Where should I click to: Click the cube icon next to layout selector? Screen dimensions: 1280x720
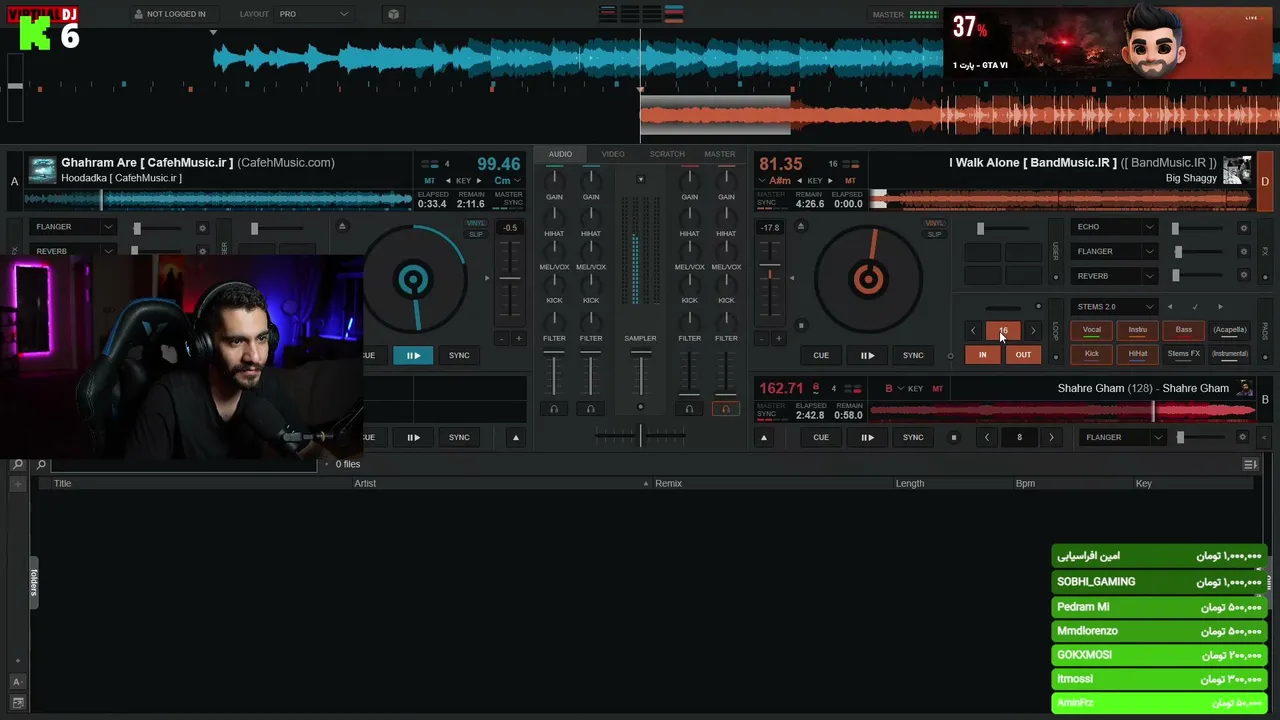393,14
